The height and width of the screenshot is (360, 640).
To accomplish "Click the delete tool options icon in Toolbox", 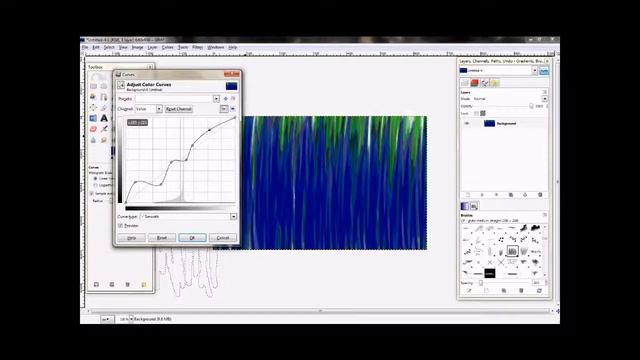I will (128, 284).
